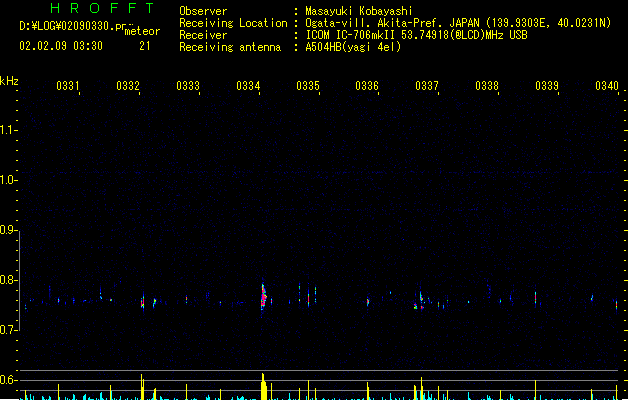Click the 0331 time marker
This screenshot has height=400, width=629.
pos(68,85)
